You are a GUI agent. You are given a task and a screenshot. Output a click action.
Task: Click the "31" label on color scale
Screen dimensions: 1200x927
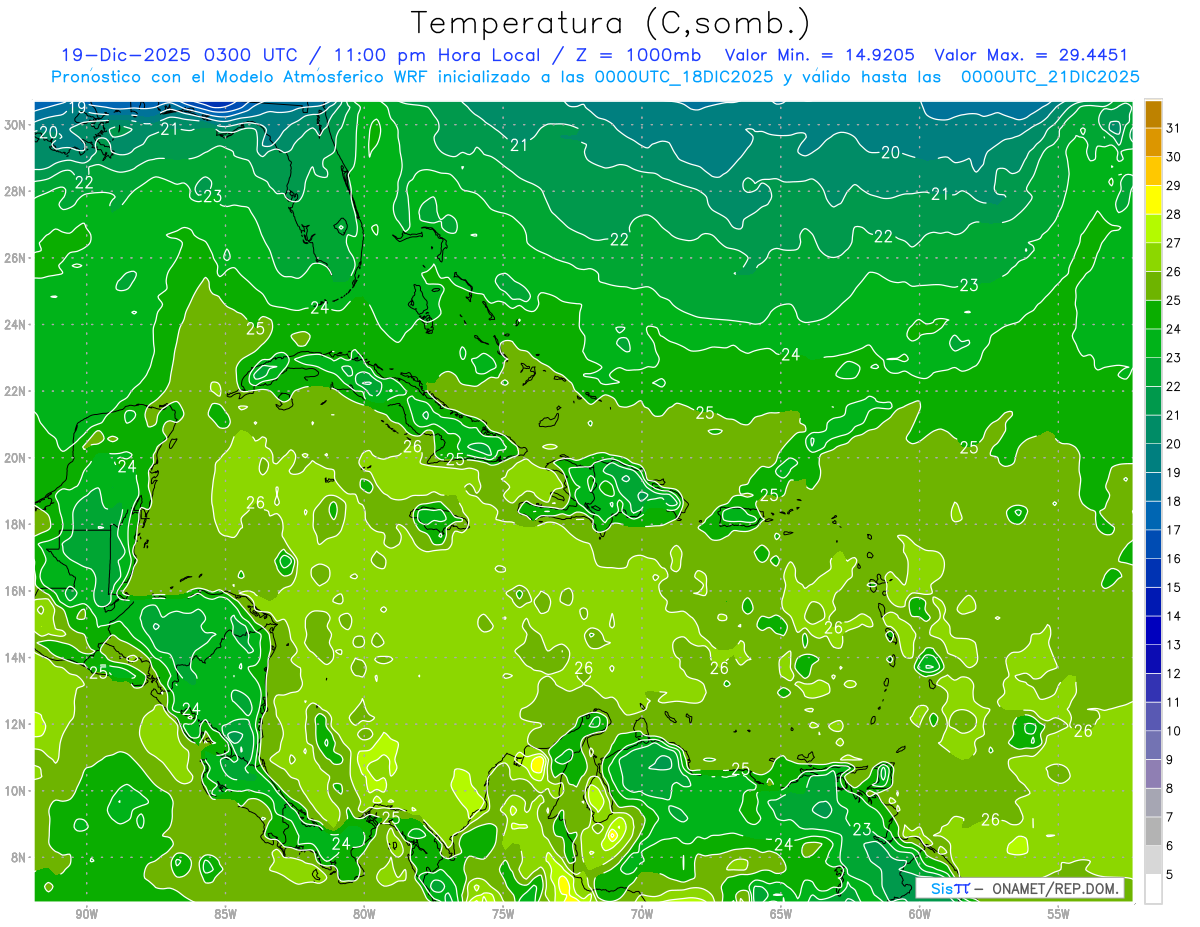click(1173, 127)
